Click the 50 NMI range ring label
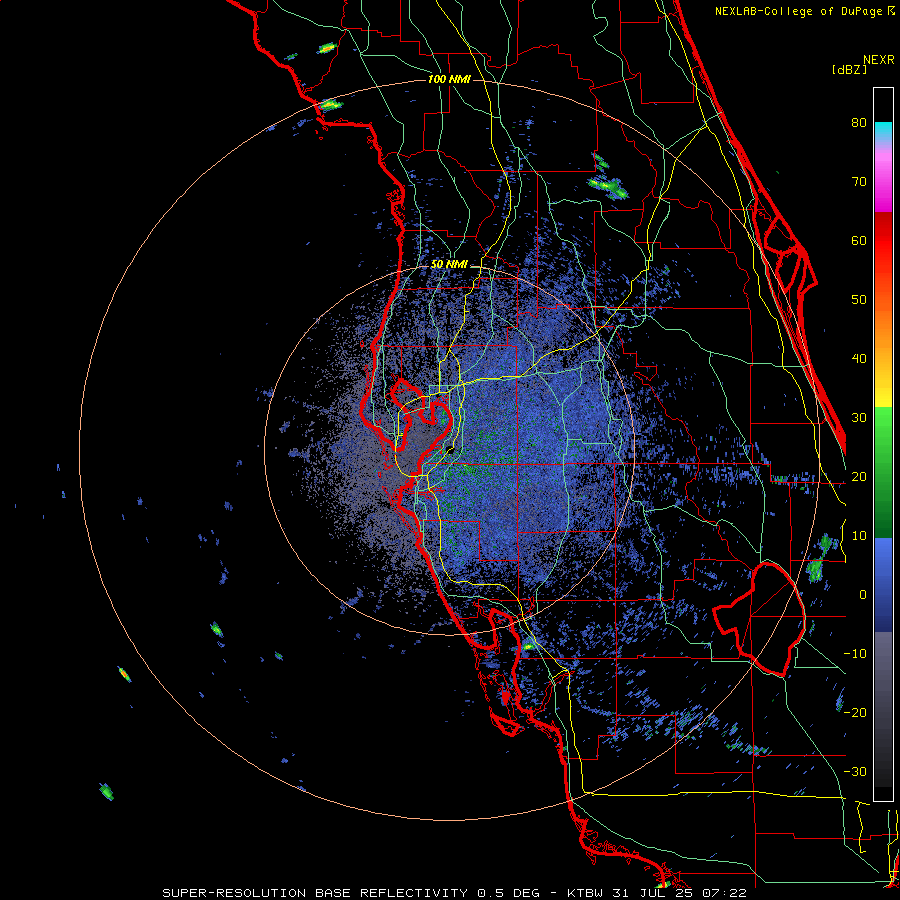The image size is (900, 900). click(449, 265)
